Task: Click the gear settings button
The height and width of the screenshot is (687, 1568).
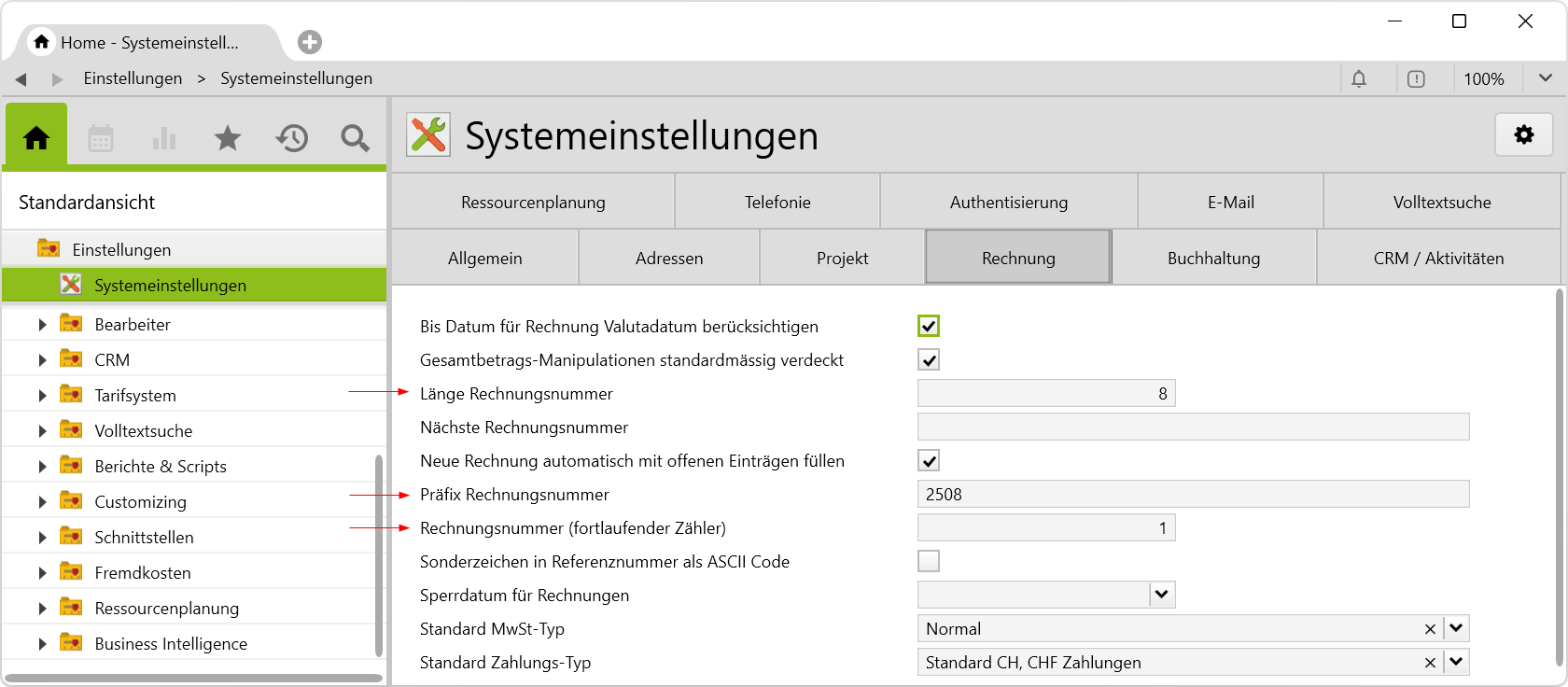Action: [1523, 135]
